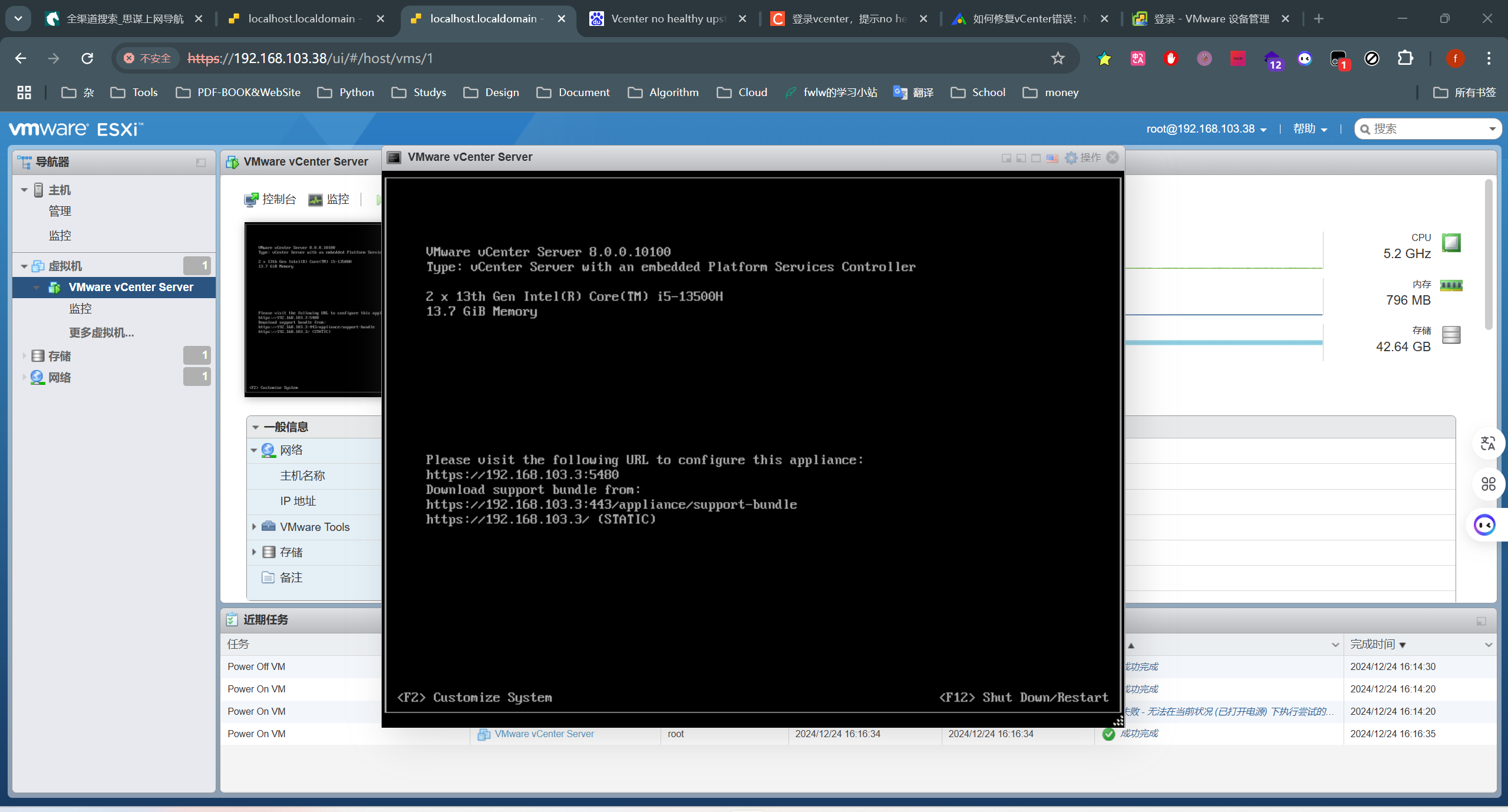Open the 操作 gear menu in console window

click(1084, 157)
